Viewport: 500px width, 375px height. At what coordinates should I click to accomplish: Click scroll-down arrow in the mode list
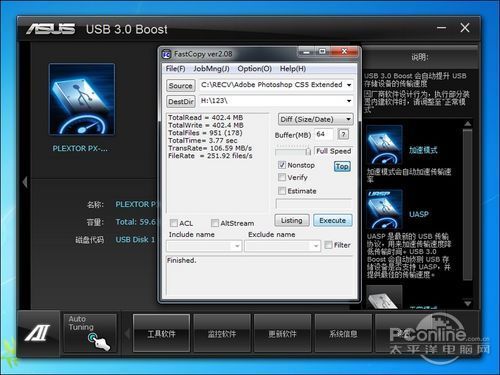pyautogui.click(x=468, y=303)
